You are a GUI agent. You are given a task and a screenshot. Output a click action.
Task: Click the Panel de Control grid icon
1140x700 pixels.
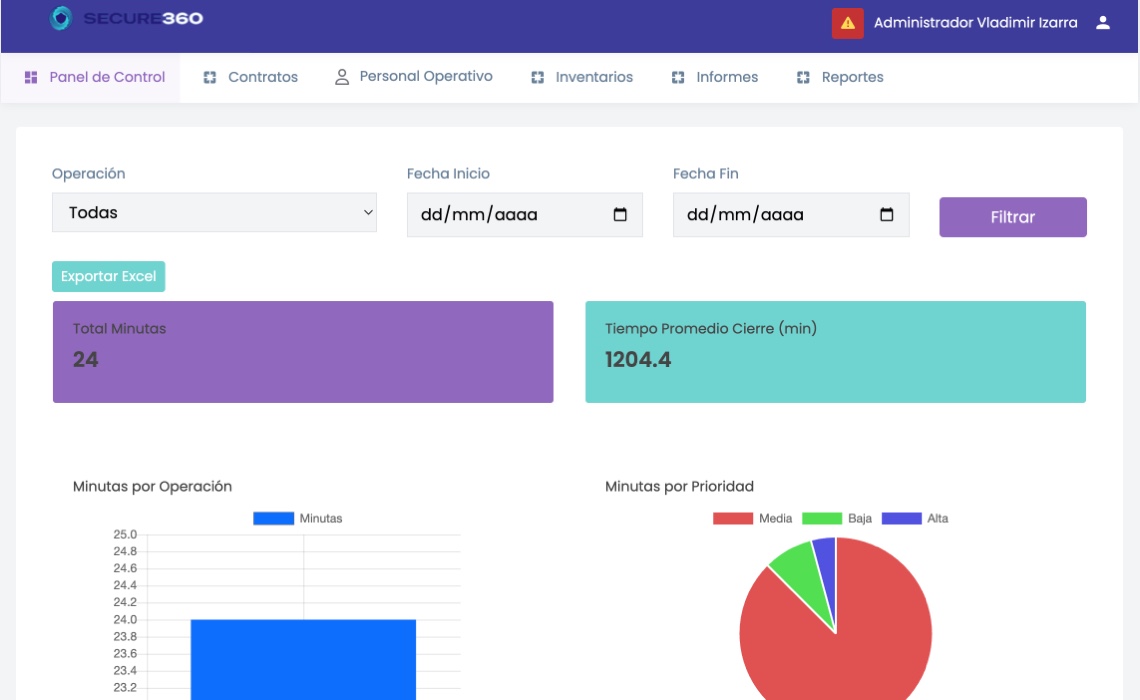pyautogui.click(x=31, y=77)
